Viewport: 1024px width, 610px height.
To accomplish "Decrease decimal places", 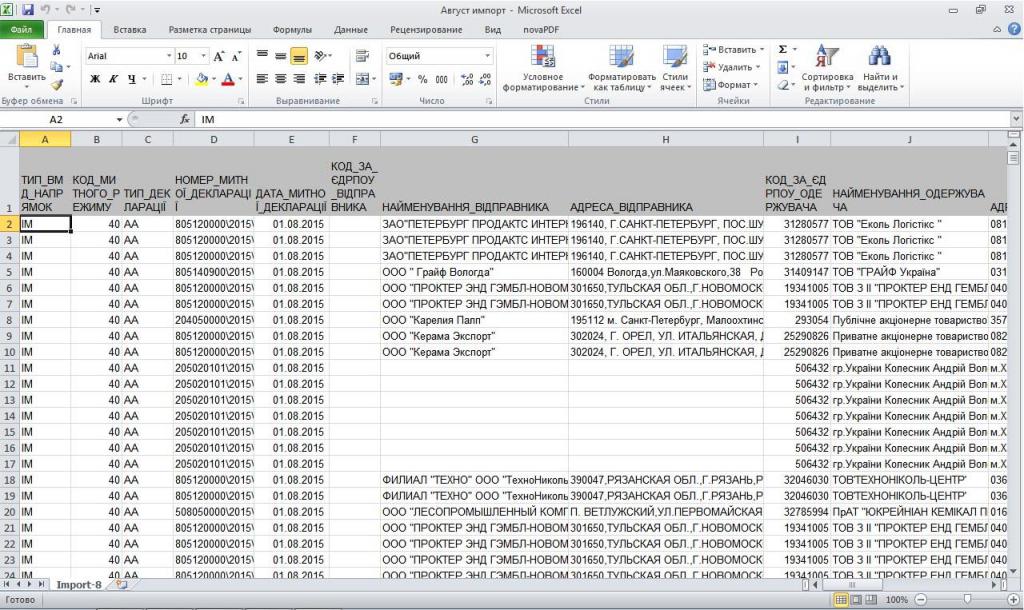I will 485,79.
